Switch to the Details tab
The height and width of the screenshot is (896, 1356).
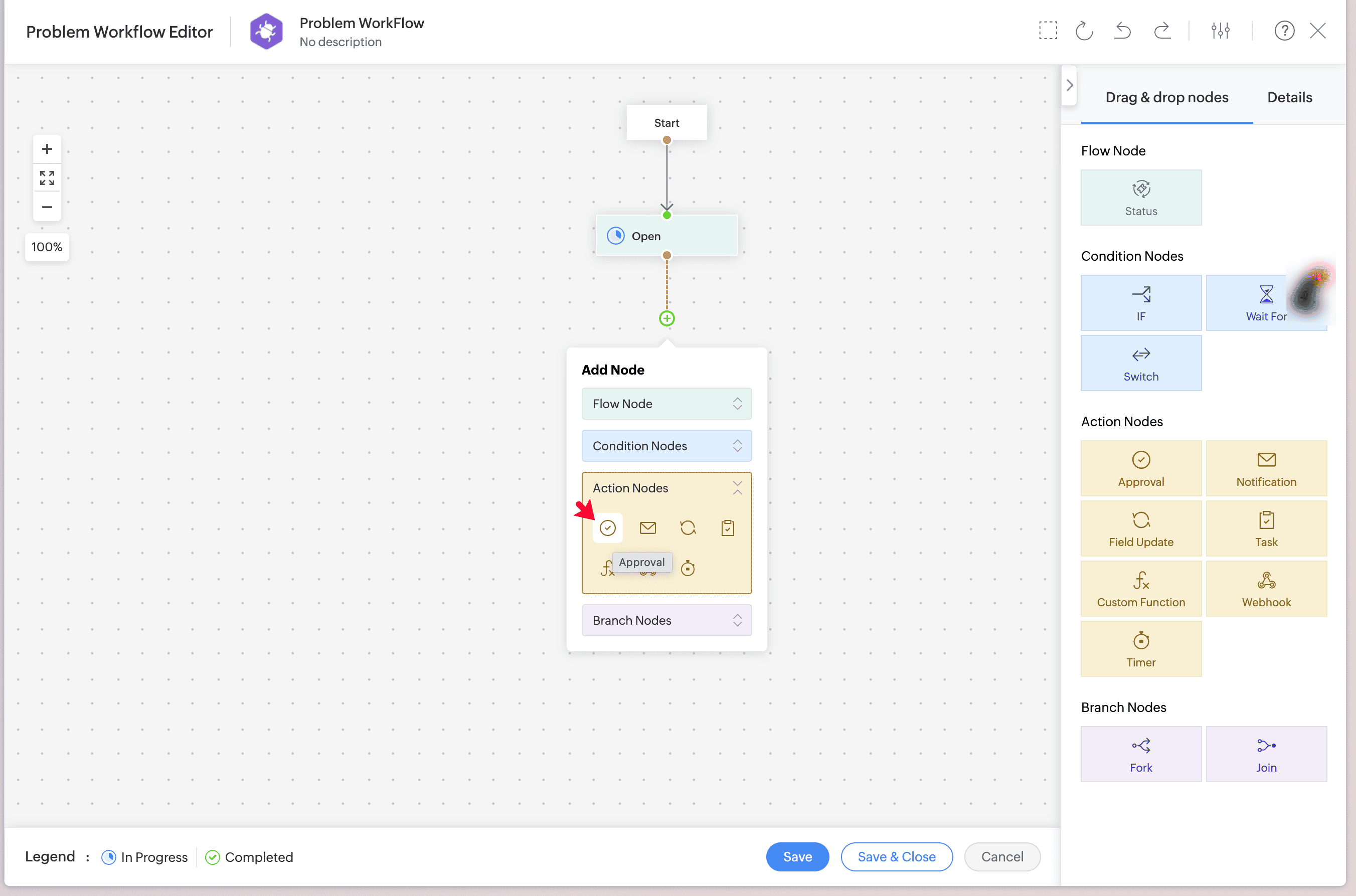pos(1289,97)
